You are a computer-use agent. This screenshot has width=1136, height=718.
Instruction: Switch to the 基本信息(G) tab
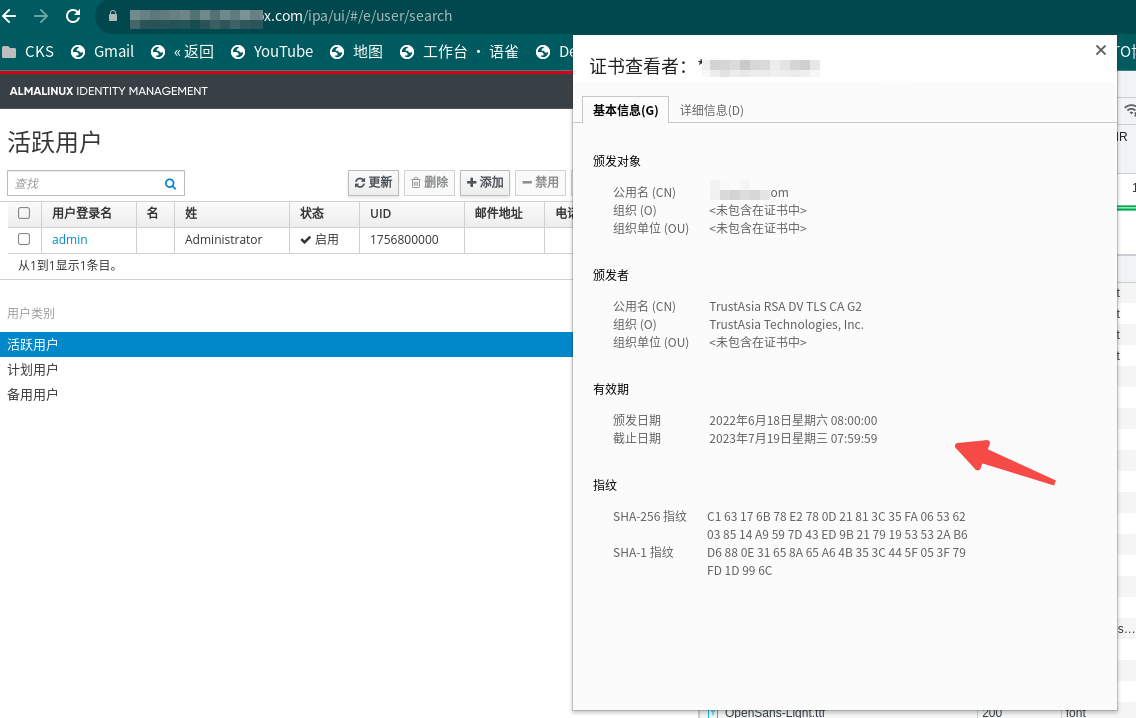pos(625,110)
